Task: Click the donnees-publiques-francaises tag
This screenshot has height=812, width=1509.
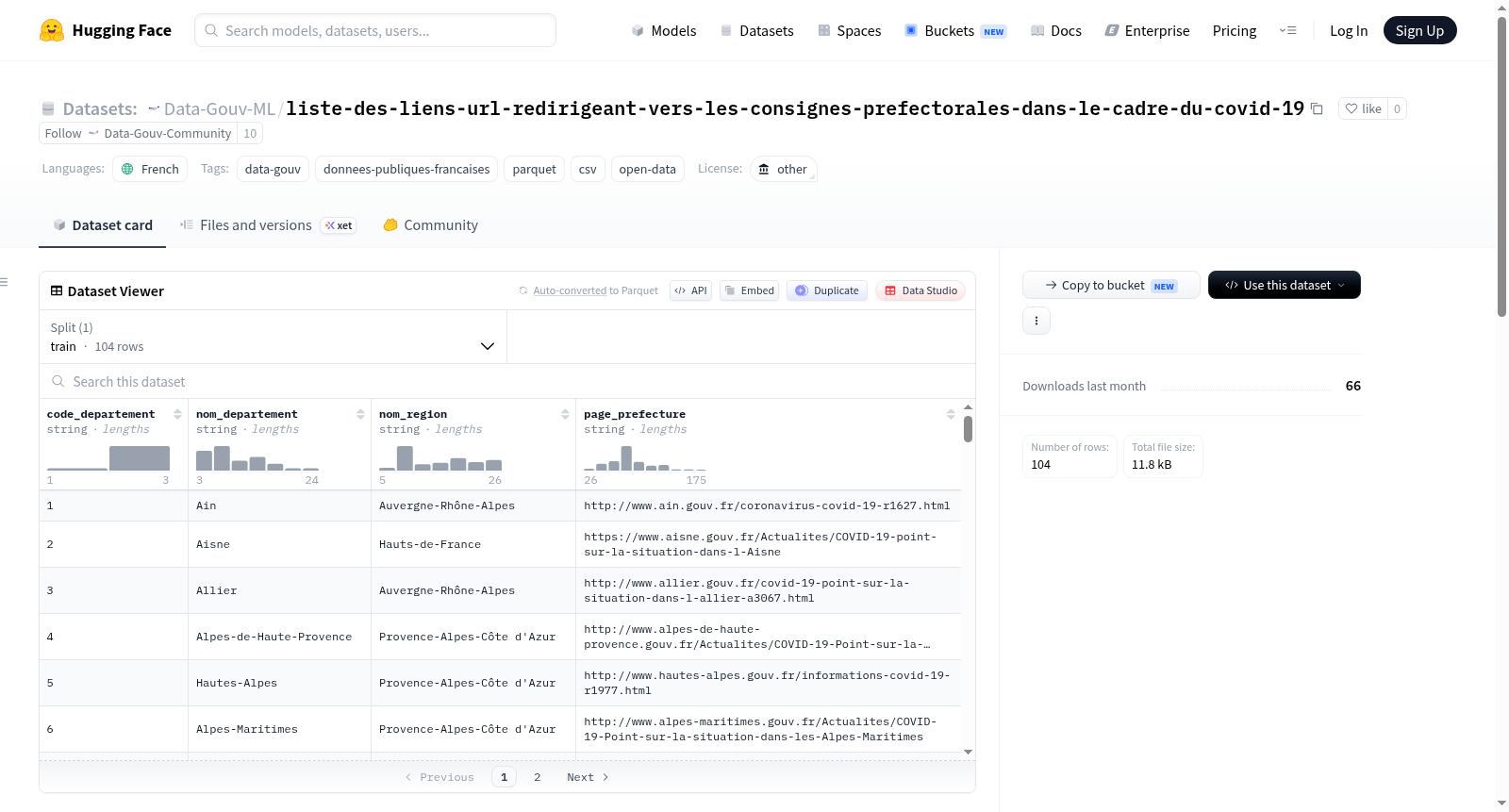Action: [x=406, y=169]
